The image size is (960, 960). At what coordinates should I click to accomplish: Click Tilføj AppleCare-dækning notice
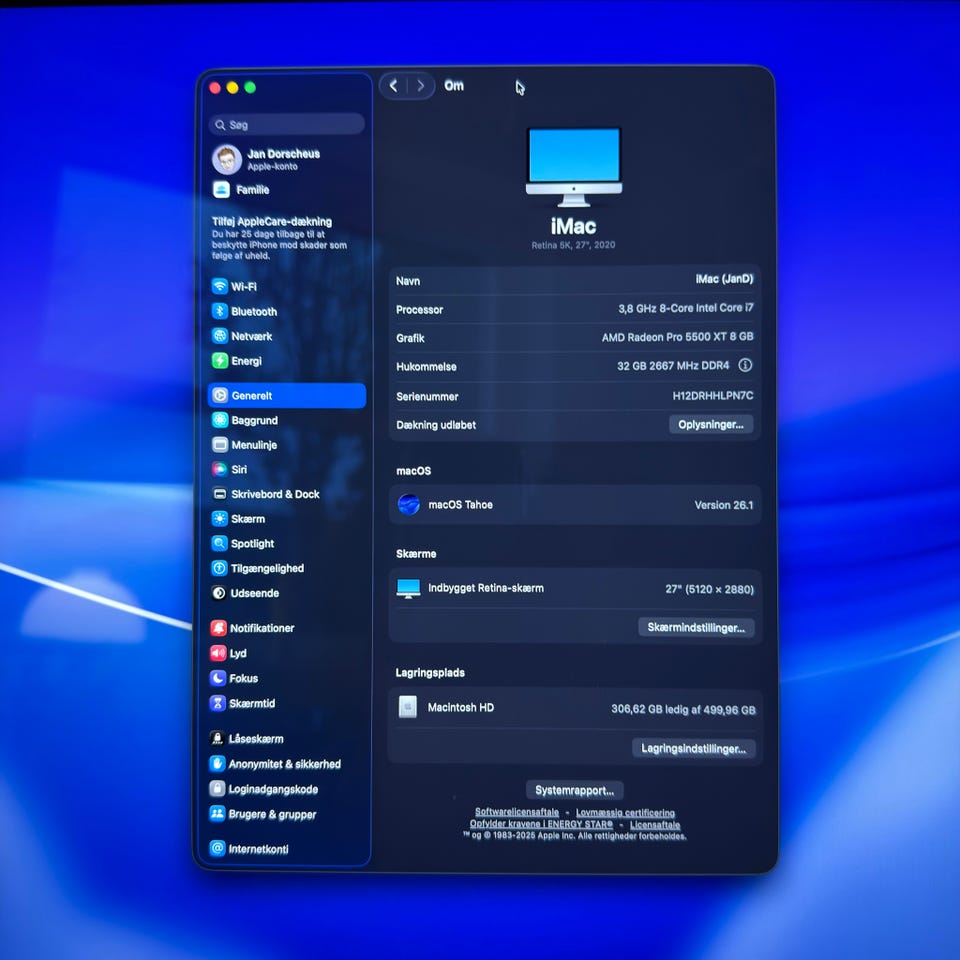[x=280, y=238]
